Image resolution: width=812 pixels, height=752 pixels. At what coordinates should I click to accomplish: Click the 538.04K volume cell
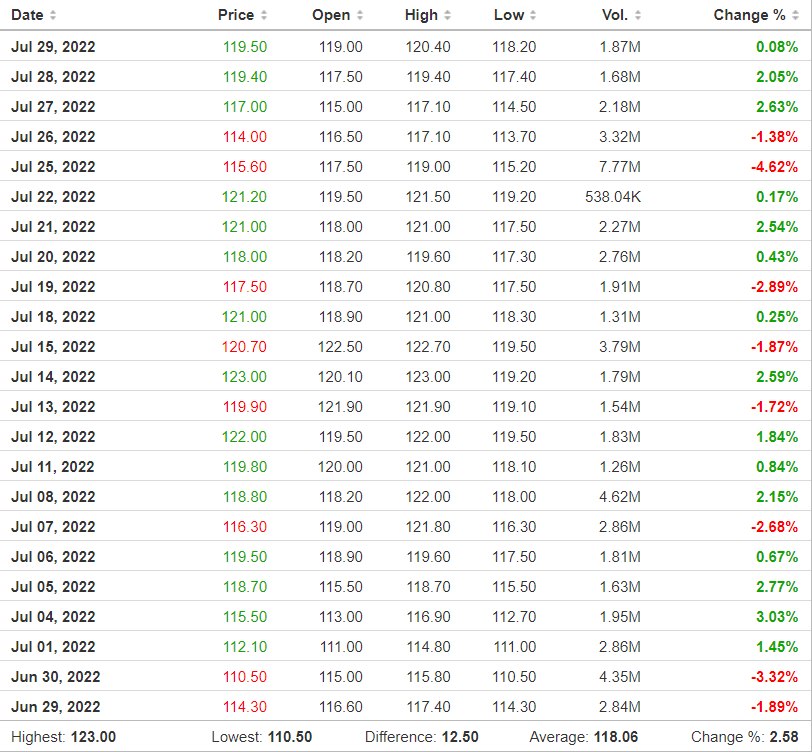click(x=613, y=197)
